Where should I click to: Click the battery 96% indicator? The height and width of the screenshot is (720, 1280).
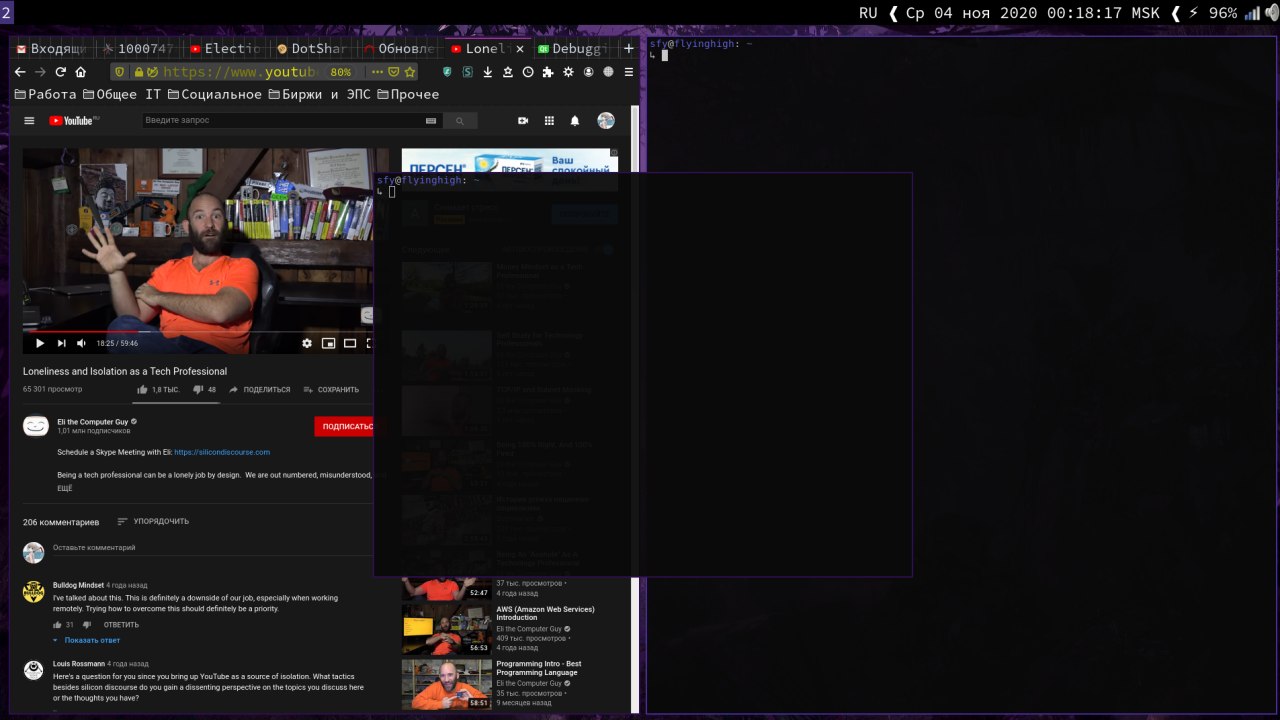point(1213,13)
